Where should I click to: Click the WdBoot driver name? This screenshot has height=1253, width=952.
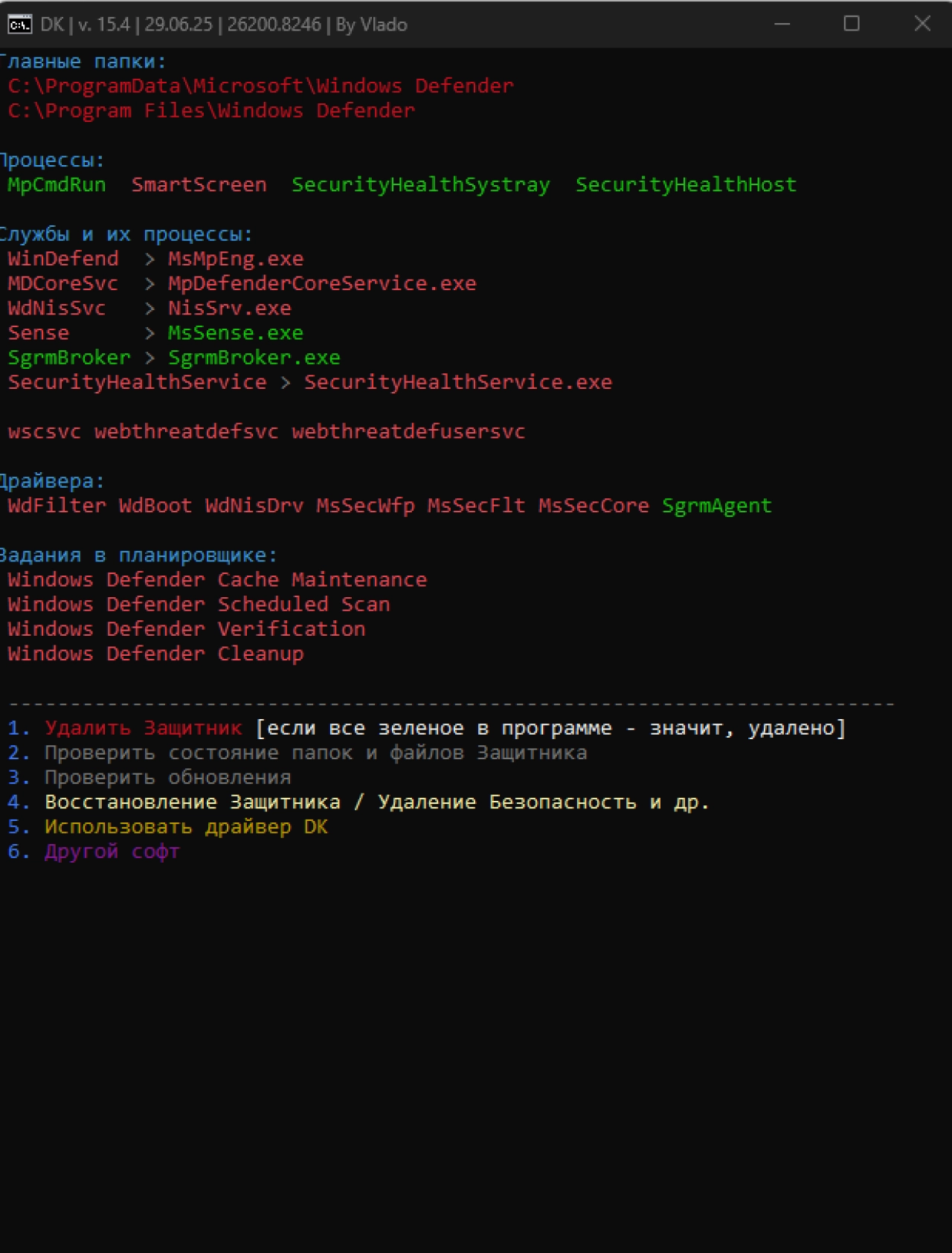[x=155, y=506]
